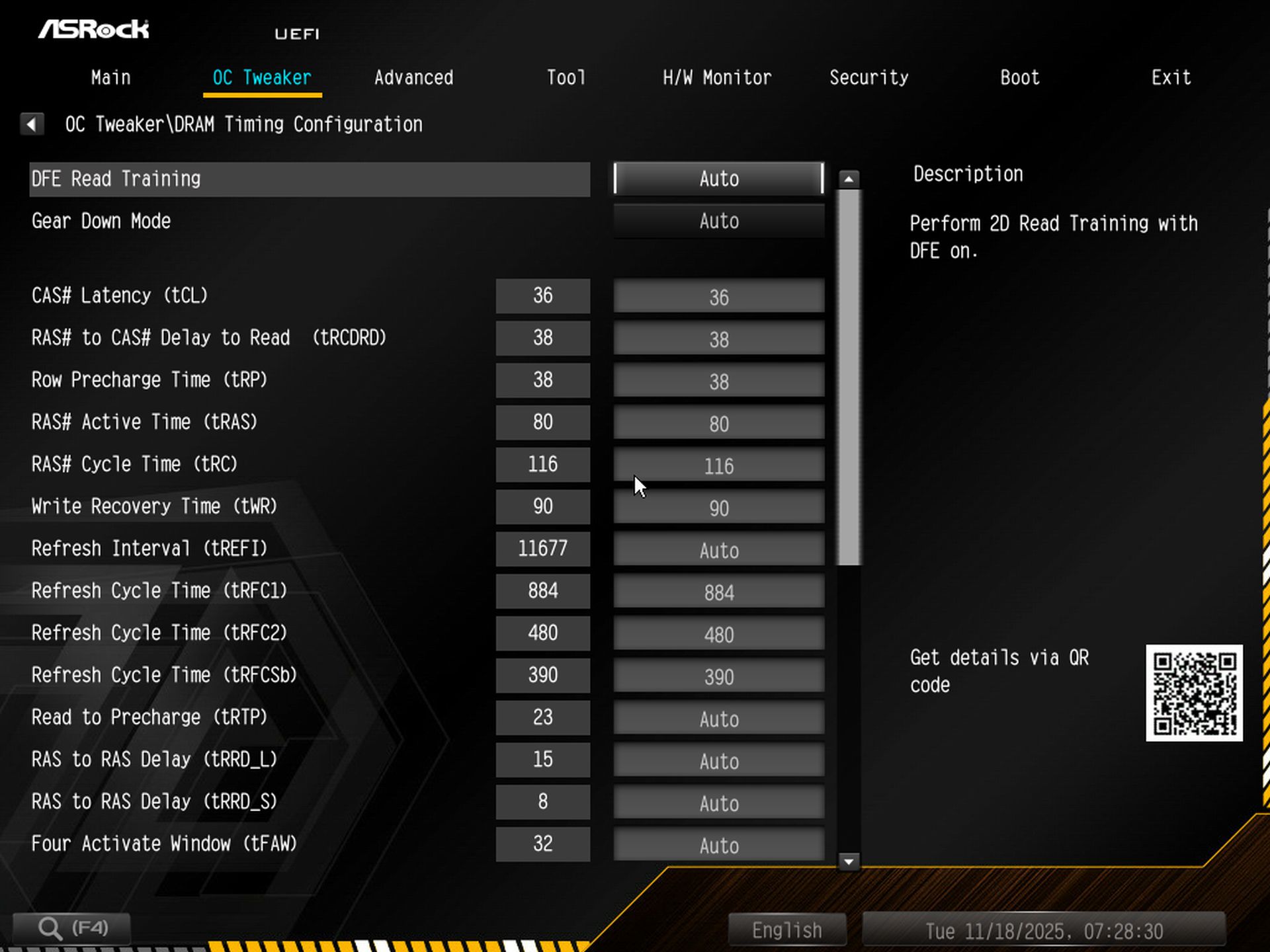Image resolution: width=1270 pixels, height=952 pixels.
Task: Switch to the Advanced tab
Action: [x=413, y=77]
